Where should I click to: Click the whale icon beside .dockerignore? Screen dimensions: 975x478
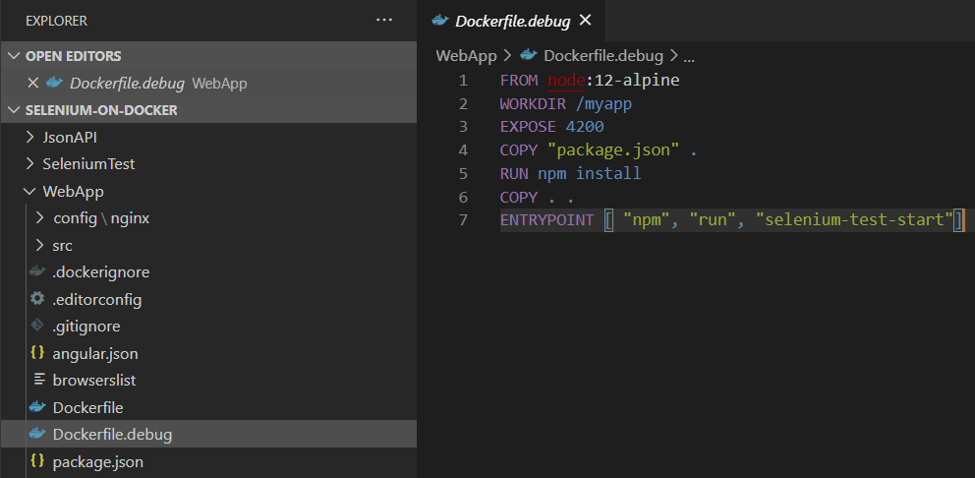point(38,272)
